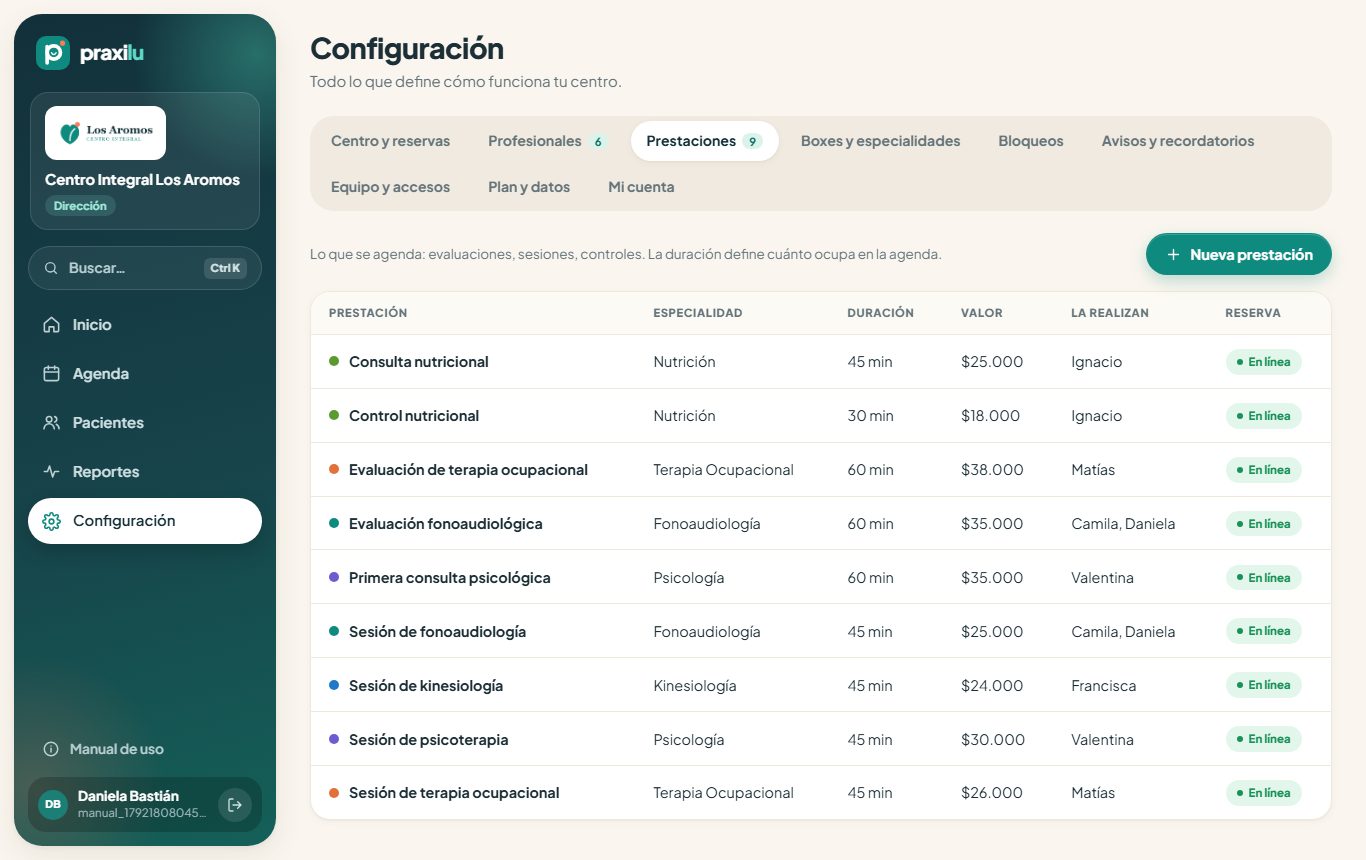The height and width of the screenshot is (860, 1366).
Task: Click the blue dot of Sesión de kinesiología
Action: (334, 685)
